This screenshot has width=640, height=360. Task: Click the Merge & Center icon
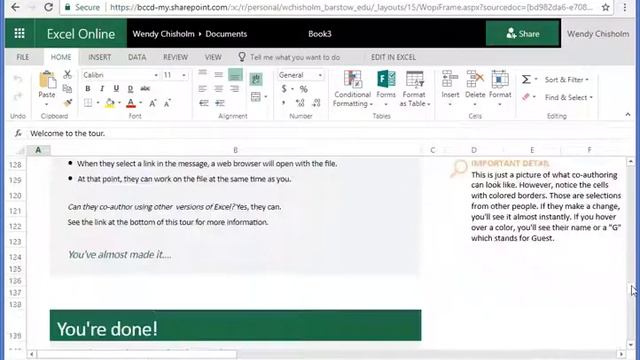[x=256, y=97]
